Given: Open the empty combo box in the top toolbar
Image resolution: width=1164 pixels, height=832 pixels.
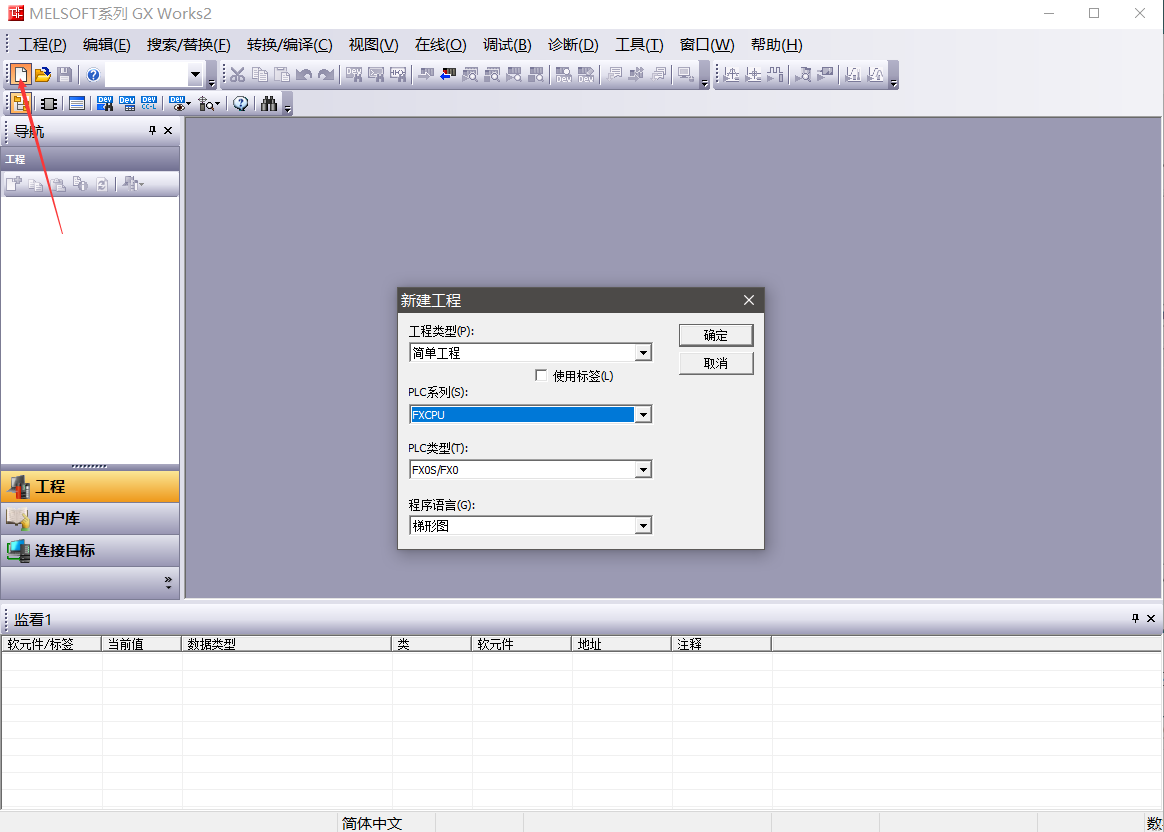Looking at the screenshot, I should 195,74.
